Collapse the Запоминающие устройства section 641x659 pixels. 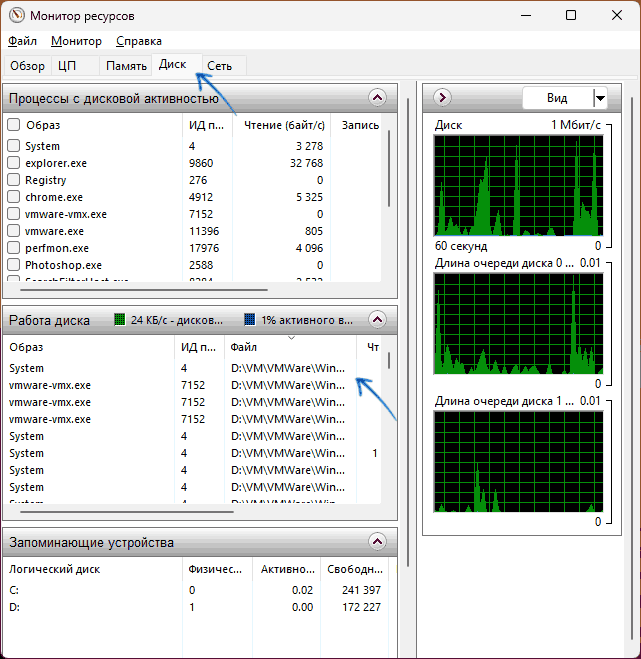click(377, 542)
